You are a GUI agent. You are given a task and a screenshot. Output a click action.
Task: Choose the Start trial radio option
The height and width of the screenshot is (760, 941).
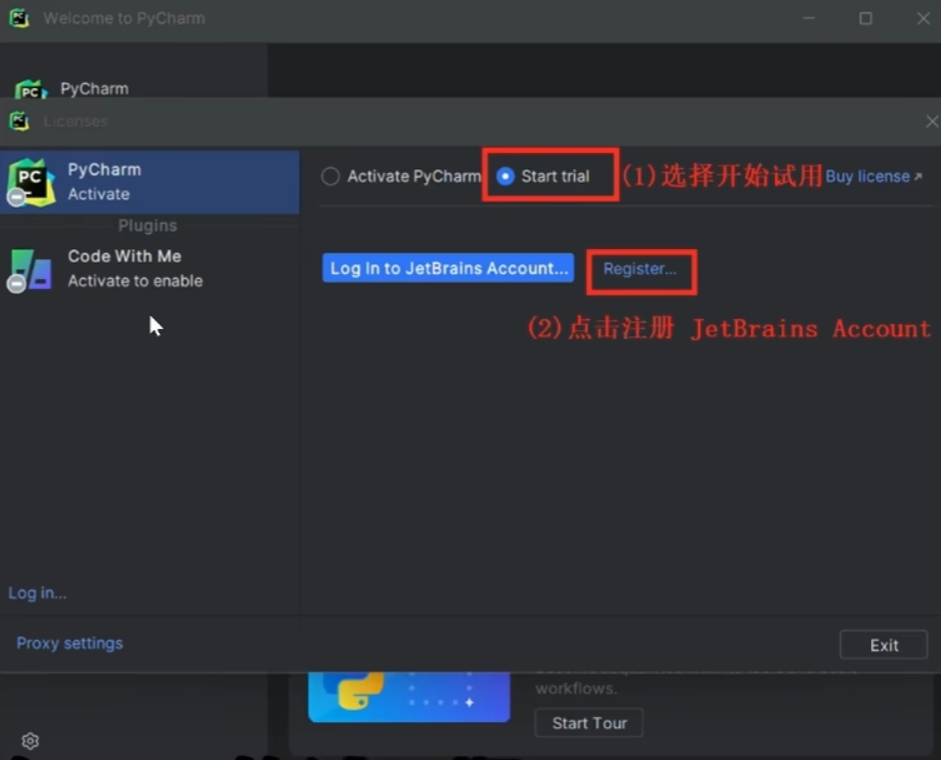506,177
